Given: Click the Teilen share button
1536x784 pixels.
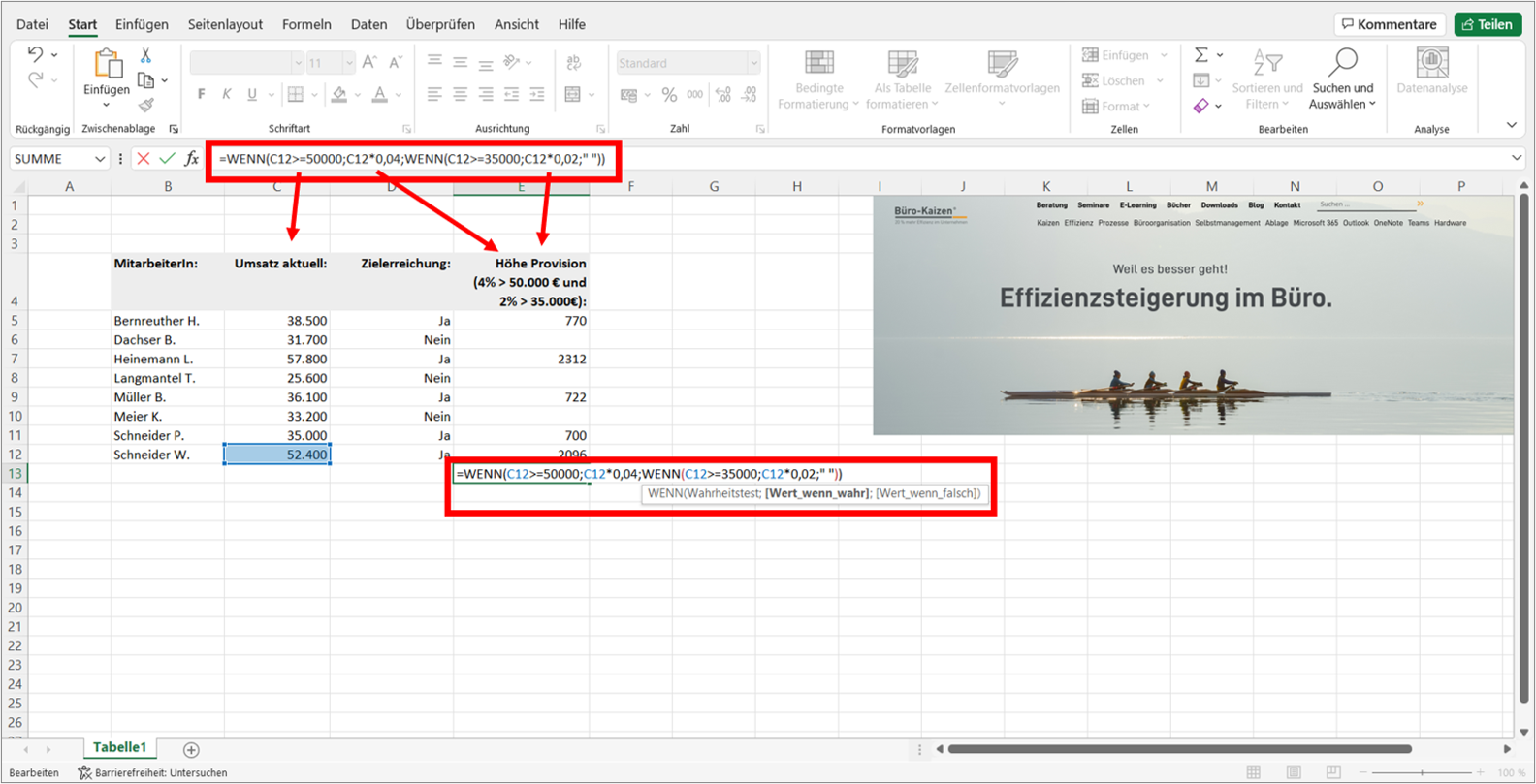Looking at the screenshot, I should [x=1488, y=24].
